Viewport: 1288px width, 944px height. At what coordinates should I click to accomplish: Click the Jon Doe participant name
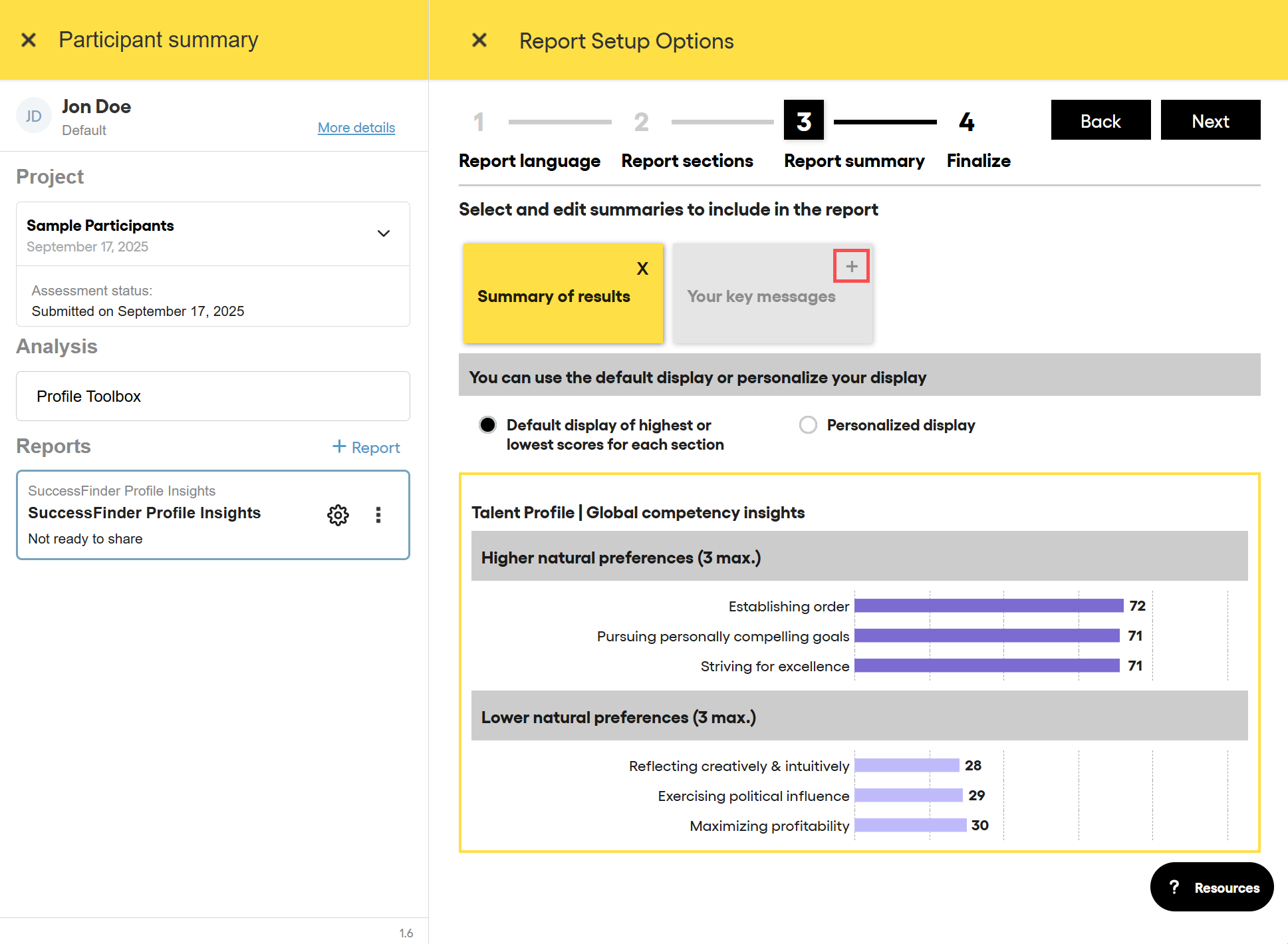point(96,106)
